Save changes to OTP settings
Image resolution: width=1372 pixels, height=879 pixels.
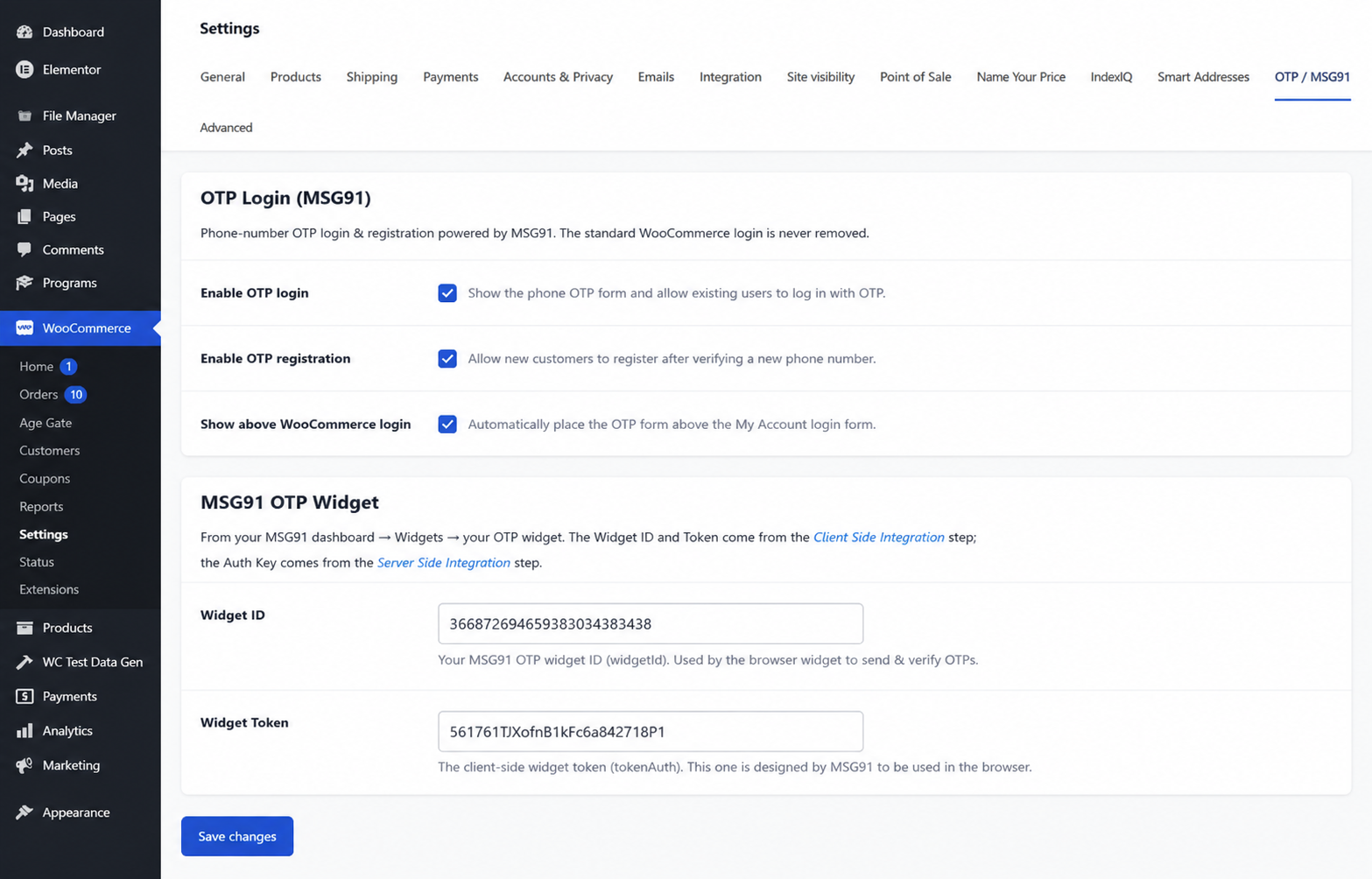(237, 836)
